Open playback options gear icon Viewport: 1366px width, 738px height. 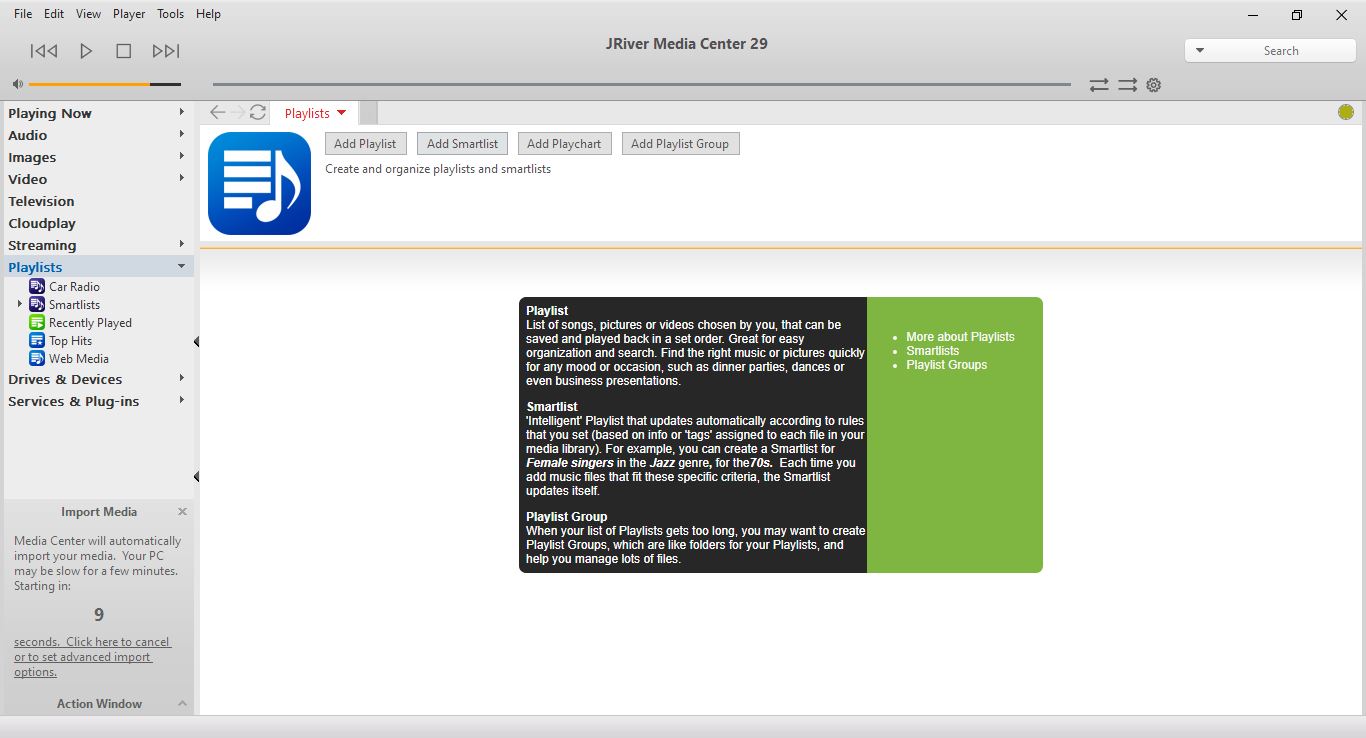click(1154, 85)
